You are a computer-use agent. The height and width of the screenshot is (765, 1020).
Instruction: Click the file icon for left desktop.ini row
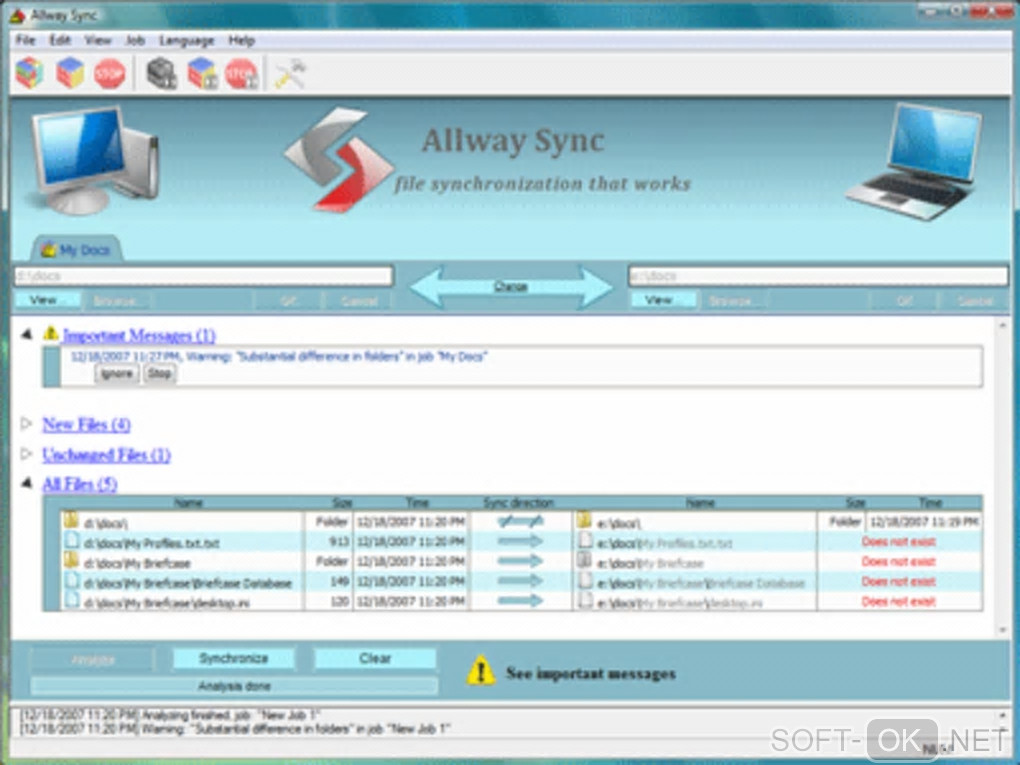72,600
